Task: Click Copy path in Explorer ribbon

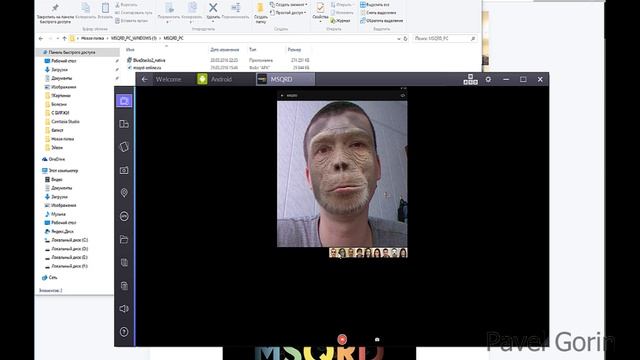Action: (133, 13)
